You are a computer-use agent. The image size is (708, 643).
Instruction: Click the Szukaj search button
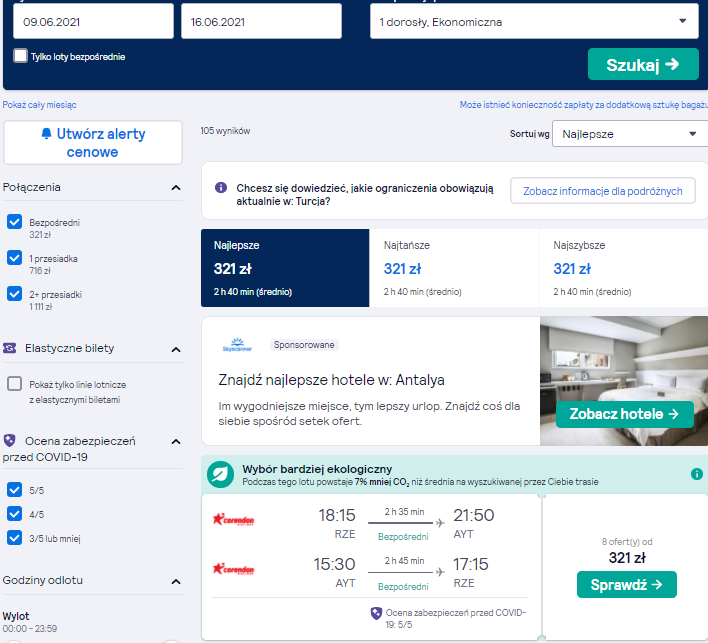tap(643, 65)
